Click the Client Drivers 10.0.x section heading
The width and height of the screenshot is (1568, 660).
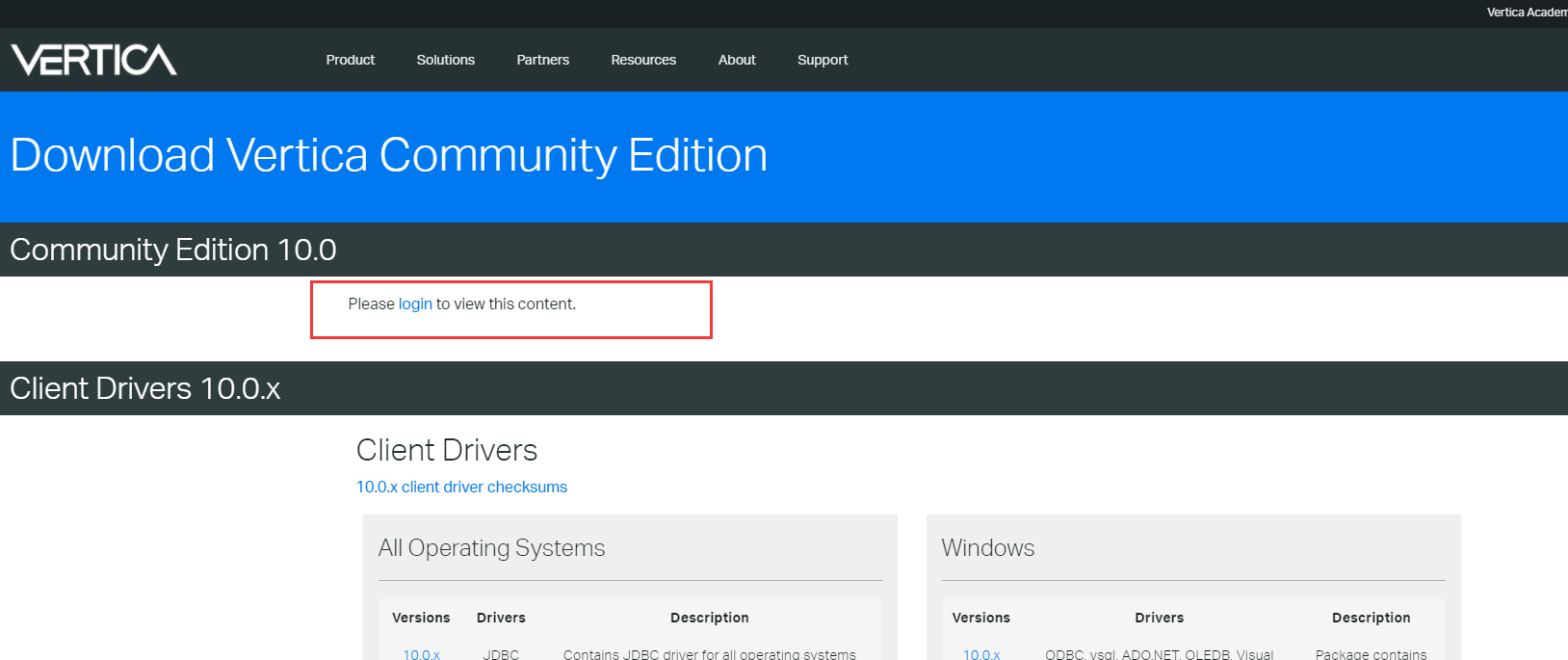tap(145, 388)
